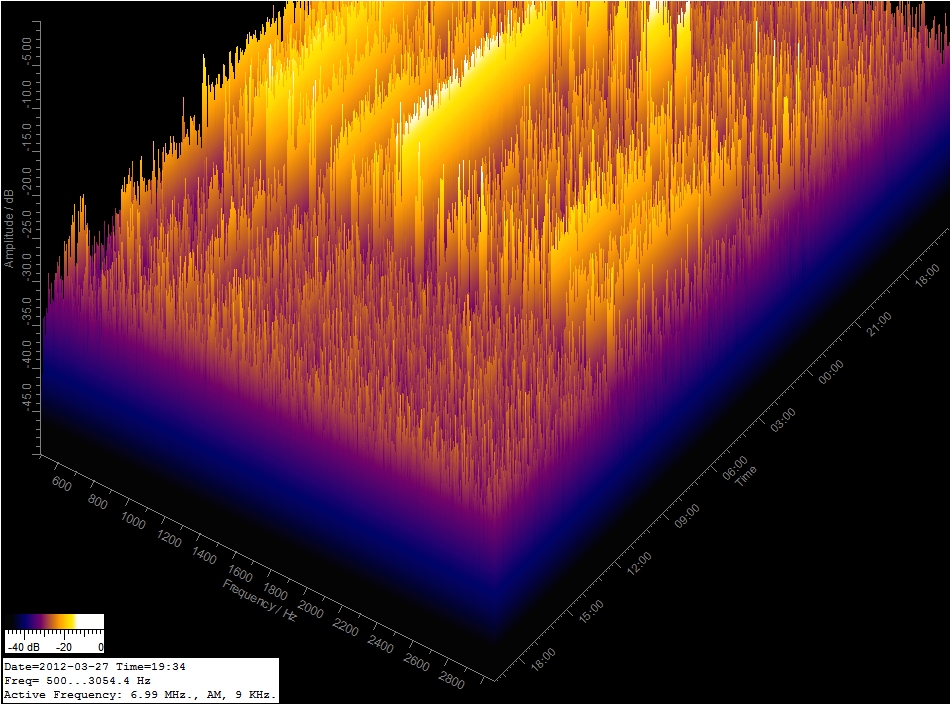The image size is (951, 705).
Task: Click the 'Active Frequency: 6.99 MHz., AM, 9 KHz.' line
Action: (x=140, y=694)
